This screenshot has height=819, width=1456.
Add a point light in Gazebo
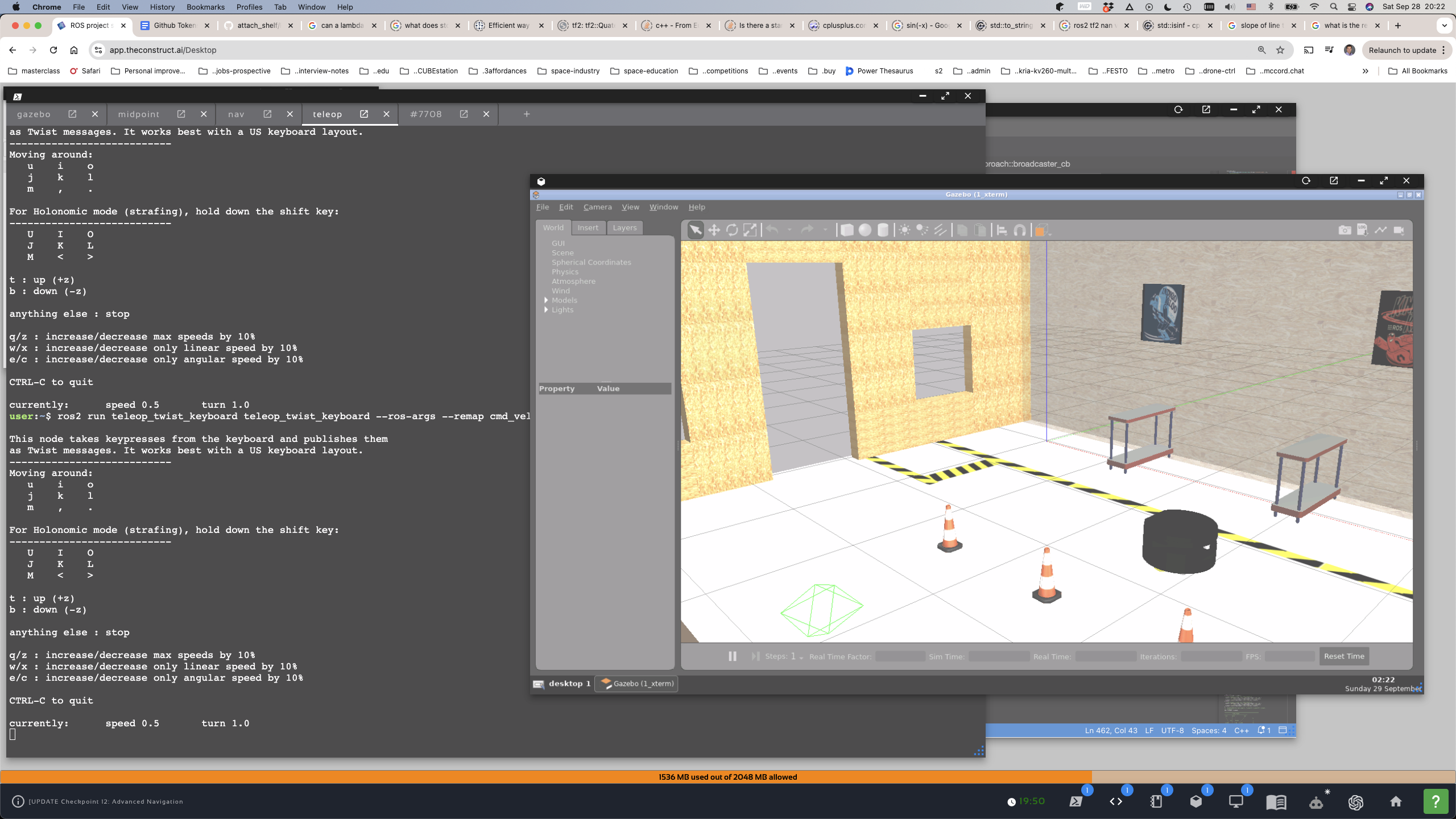coord(905,230)
